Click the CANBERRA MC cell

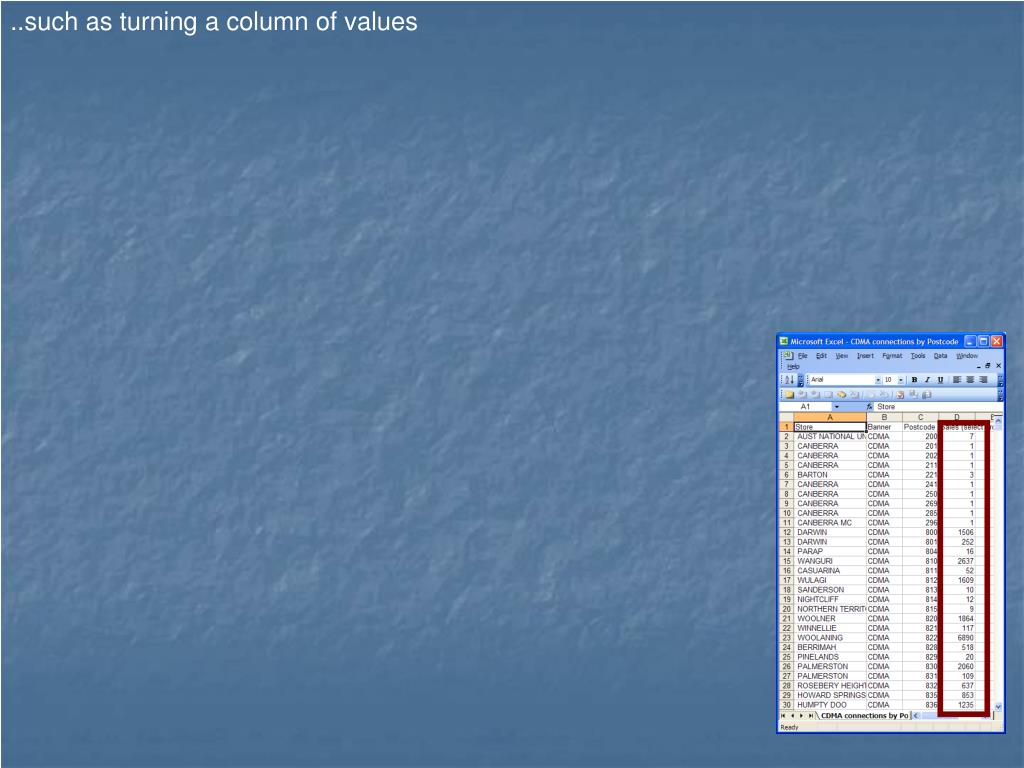click(x=830, y=522)
